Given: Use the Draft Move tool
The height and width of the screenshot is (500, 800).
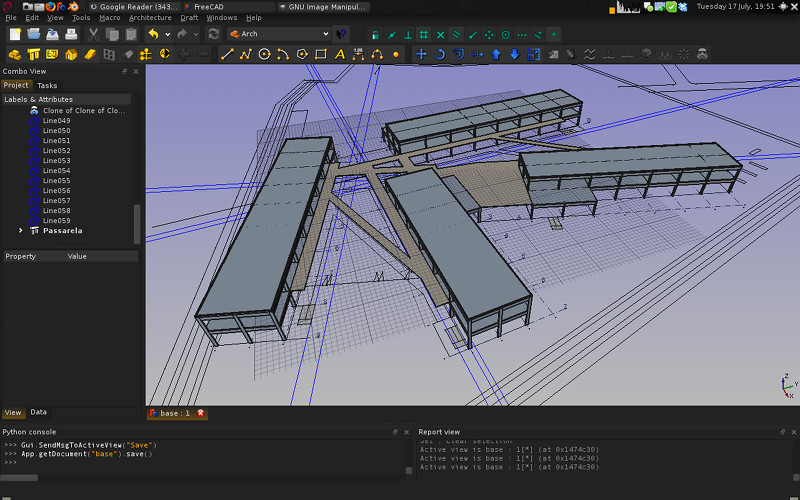Looking at the screenshot, I should click(x=421, y=54).
